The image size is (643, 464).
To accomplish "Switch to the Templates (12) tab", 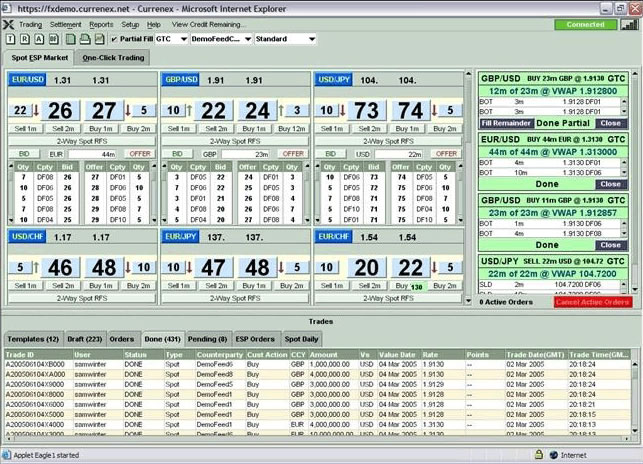I will [x=33, y=339].
